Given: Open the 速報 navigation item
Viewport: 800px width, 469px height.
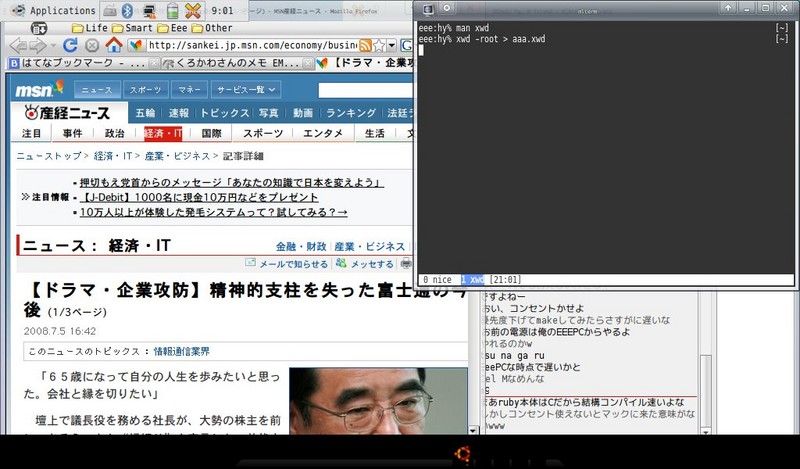Looking at the screenshot, I should click(x=179, y=113).
